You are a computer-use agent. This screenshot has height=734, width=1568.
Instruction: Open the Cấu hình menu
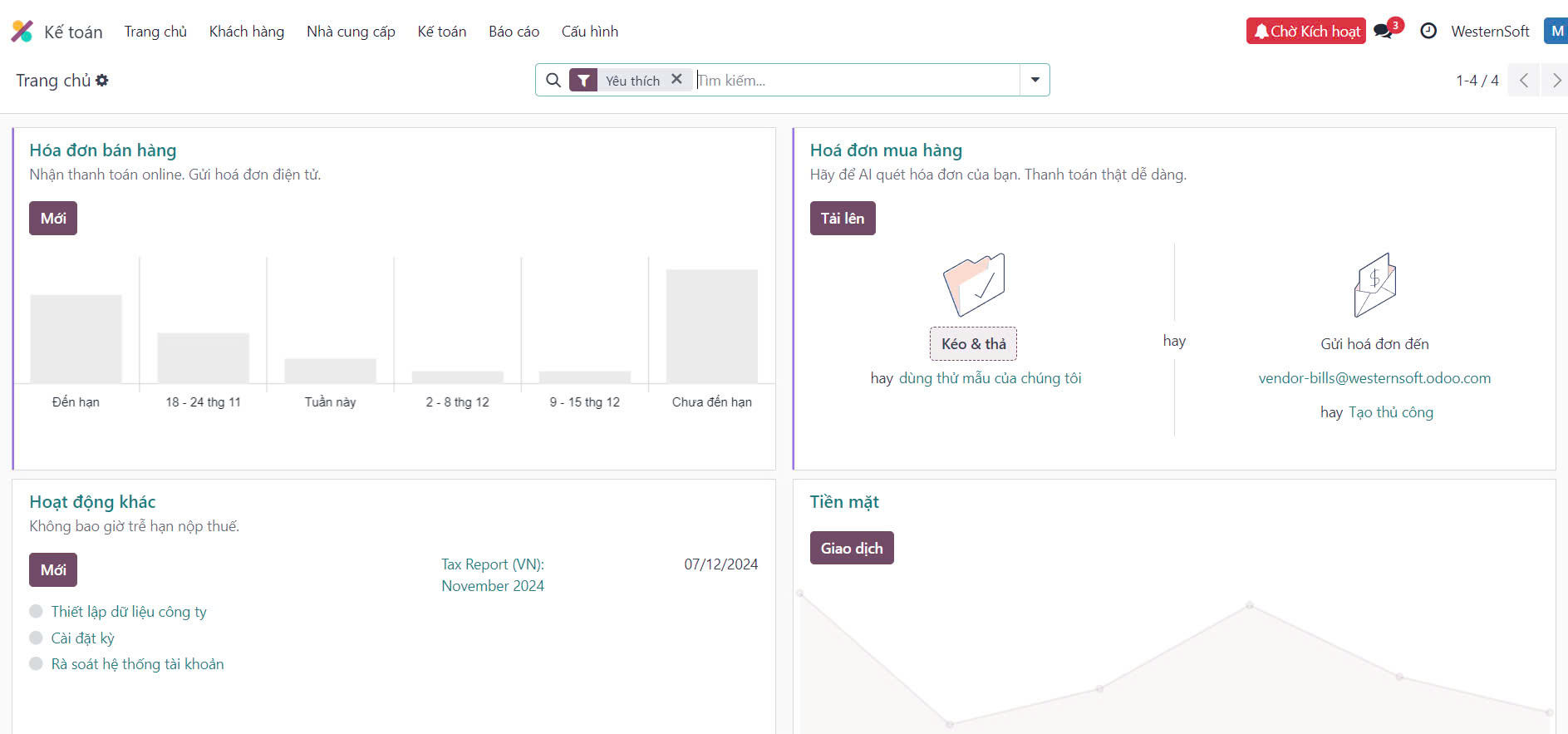[589, 32]
